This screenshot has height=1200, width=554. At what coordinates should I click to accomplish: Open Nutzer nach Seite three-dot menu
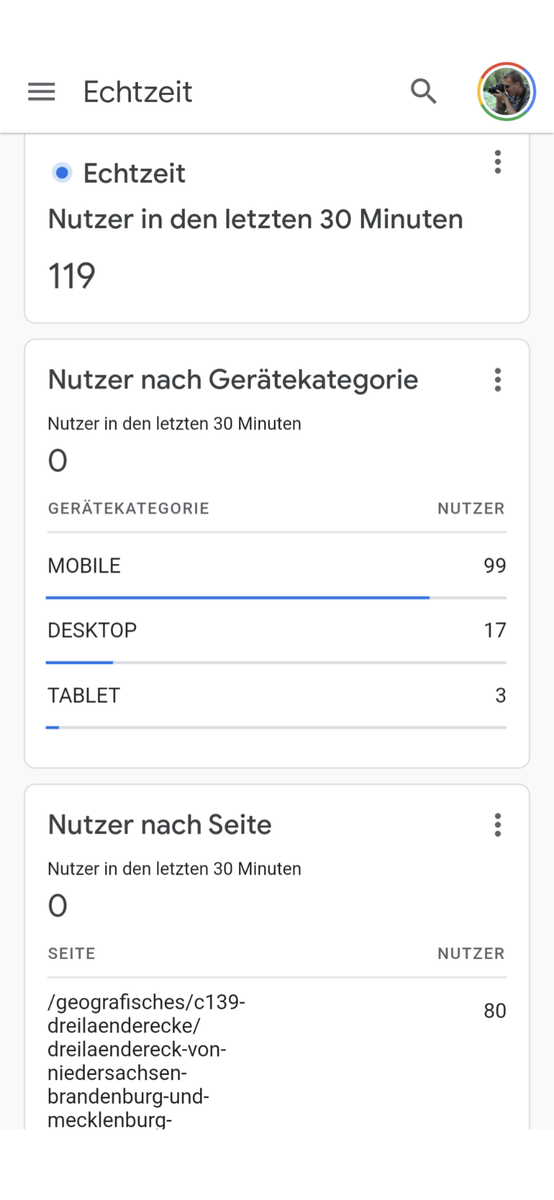(497, 825)
